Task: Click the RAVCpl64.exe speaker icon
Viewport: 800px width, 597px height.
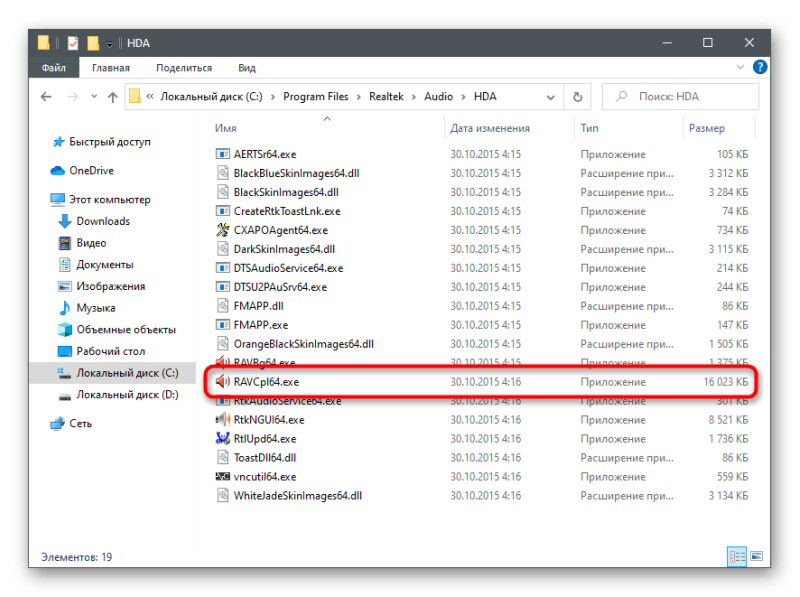Action: tap(222, 382)
